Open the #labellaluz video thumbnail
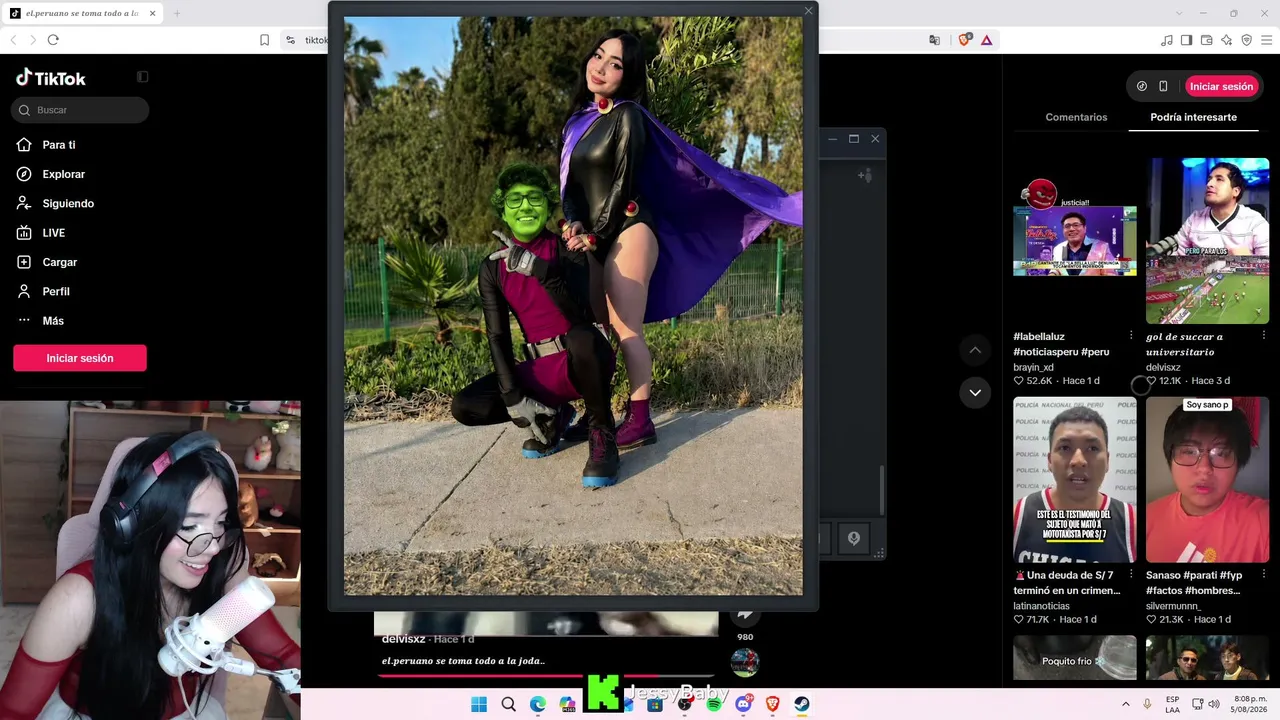 [x=1075, y=241]
